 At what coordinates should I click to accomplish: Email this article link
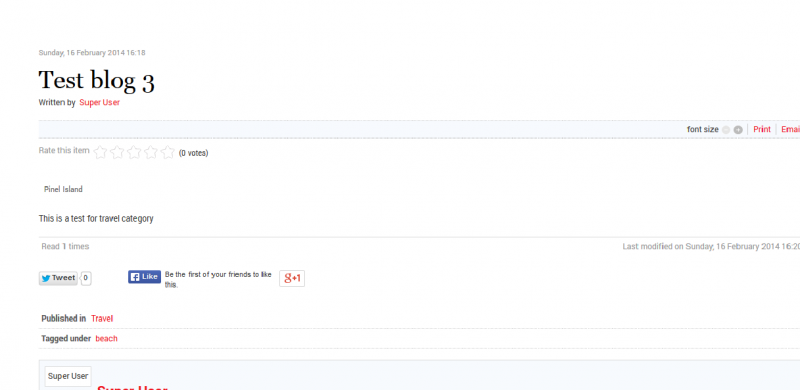pos(790,129)
